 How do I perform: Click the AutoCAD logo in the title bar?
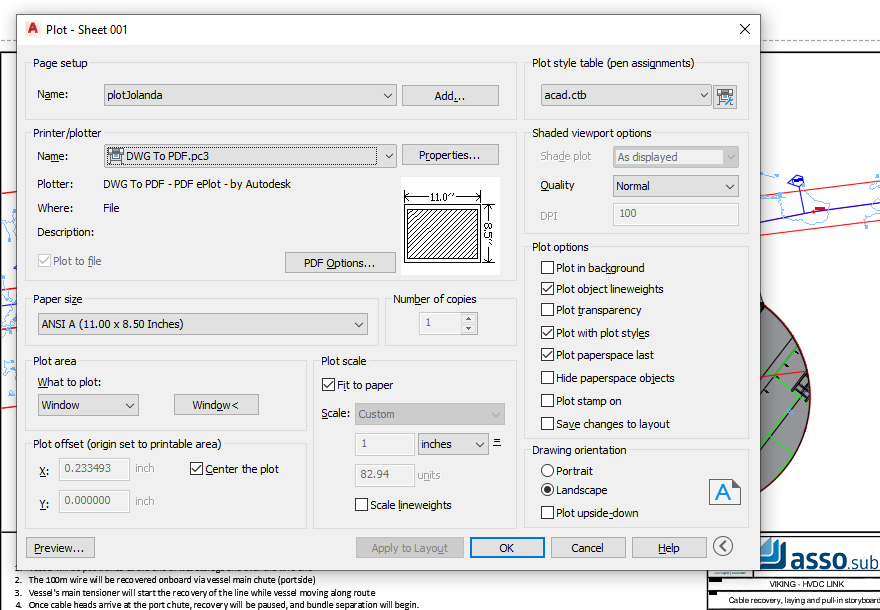(x=33, y=29)
